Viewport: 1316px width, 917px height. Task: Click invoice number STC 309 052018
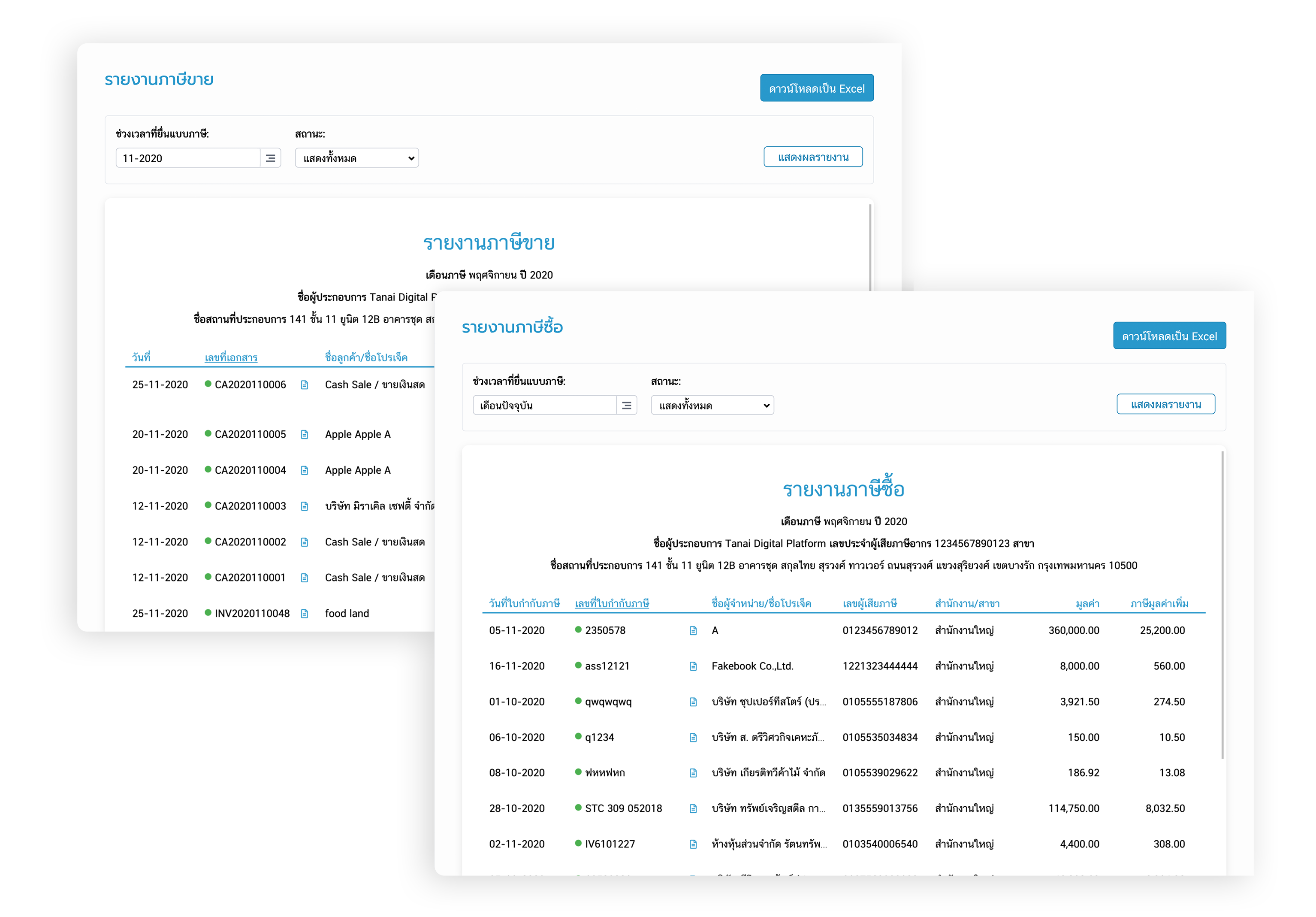coord(623,808)
